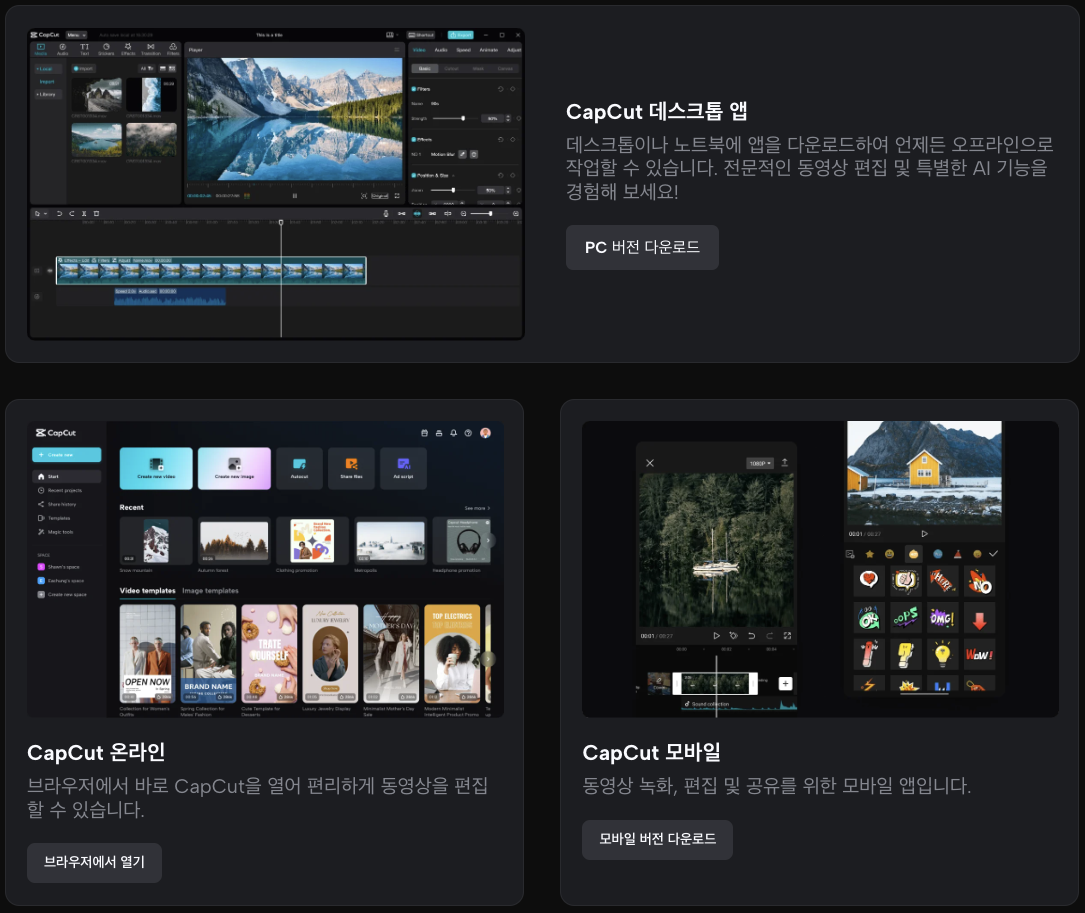
Task: Open the Transition tab in desktop editor toolbar
Action: click(151, 49)
